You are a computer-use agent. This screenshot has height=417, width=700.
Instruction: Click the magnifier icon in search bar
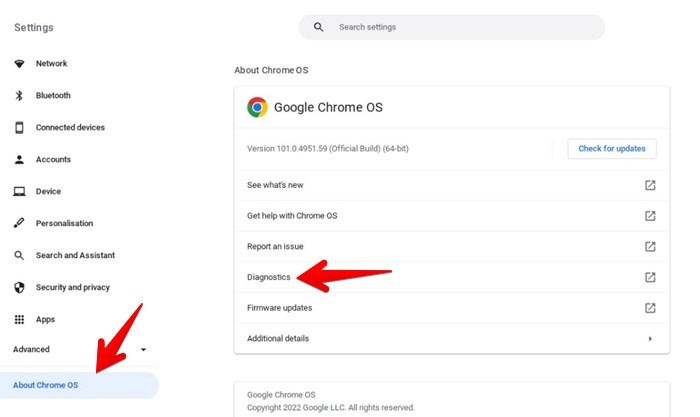point(318,27)
